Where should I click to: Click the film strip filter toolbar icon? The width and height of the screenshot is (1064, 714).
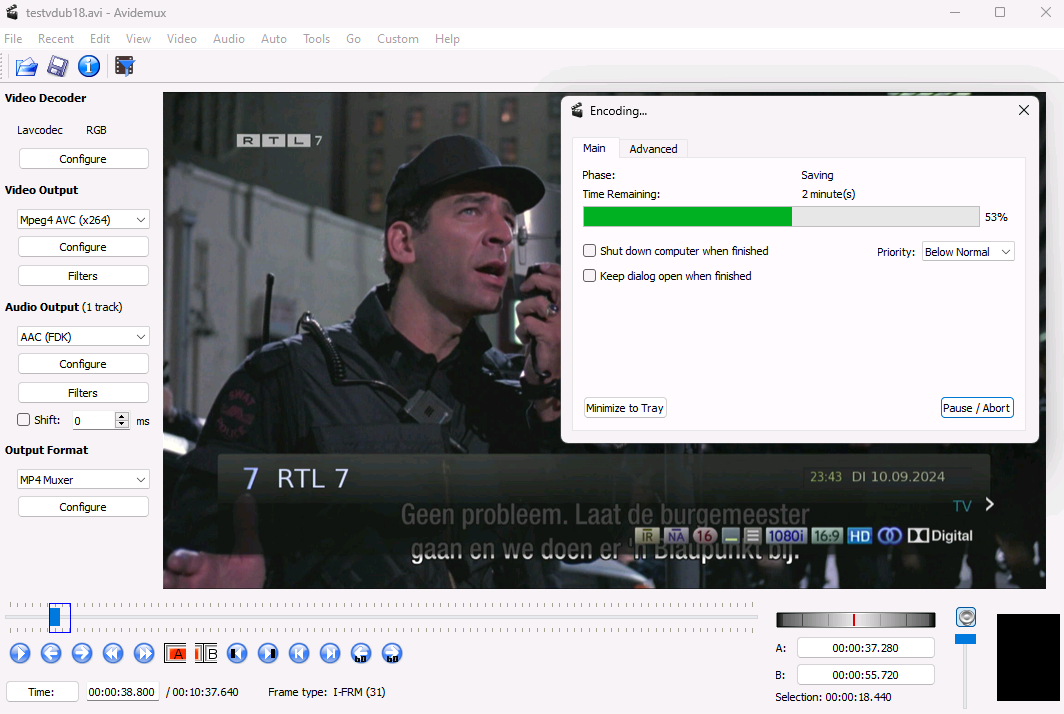coord(124,67)
